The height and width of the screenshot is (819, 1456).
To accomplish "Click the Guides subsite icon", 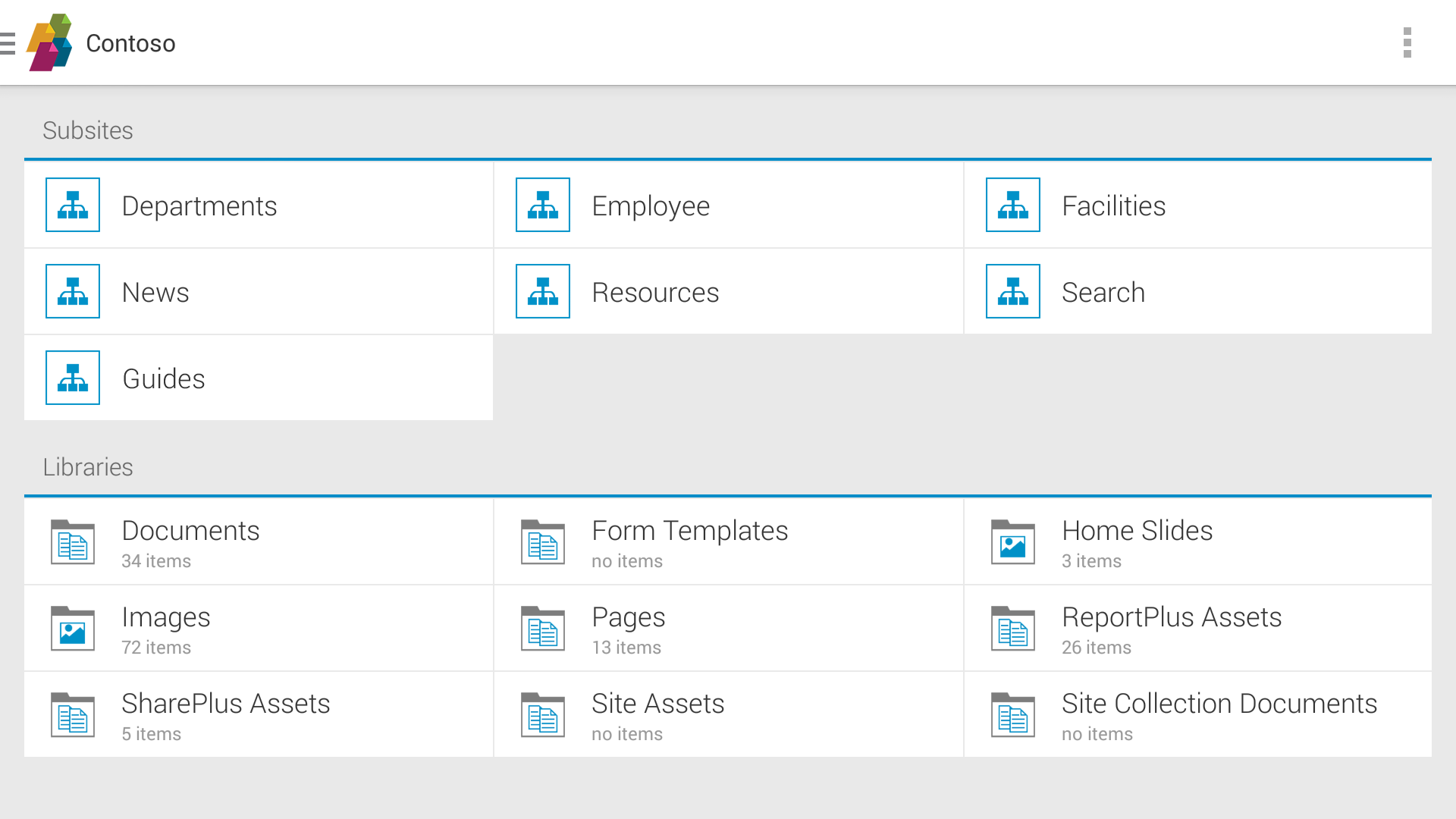I will pyautogui.click(x=73, y=378).
